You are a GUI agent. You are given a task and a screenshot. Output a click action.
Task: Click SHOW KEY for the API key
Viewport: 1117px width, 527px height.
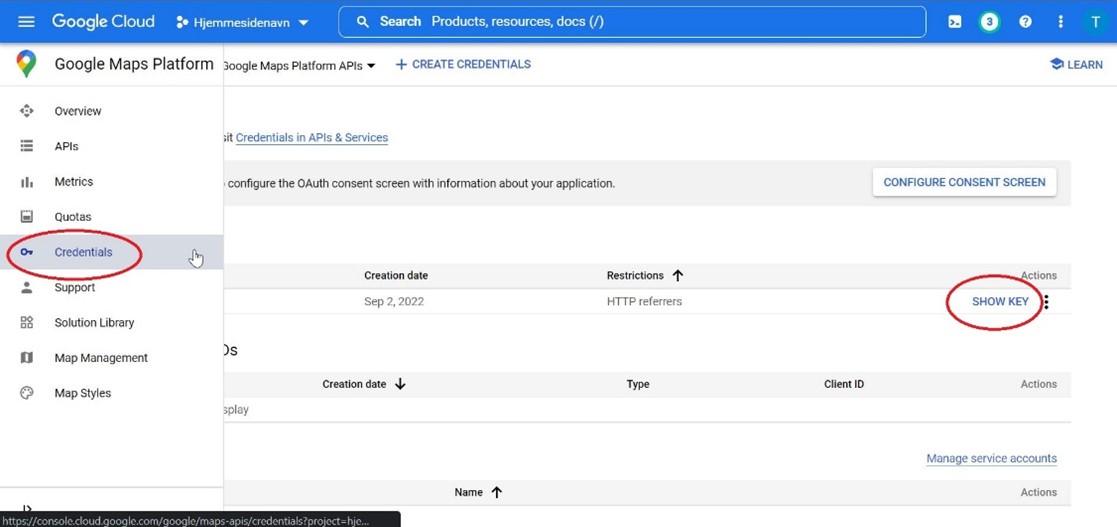tap(1000, 301)
